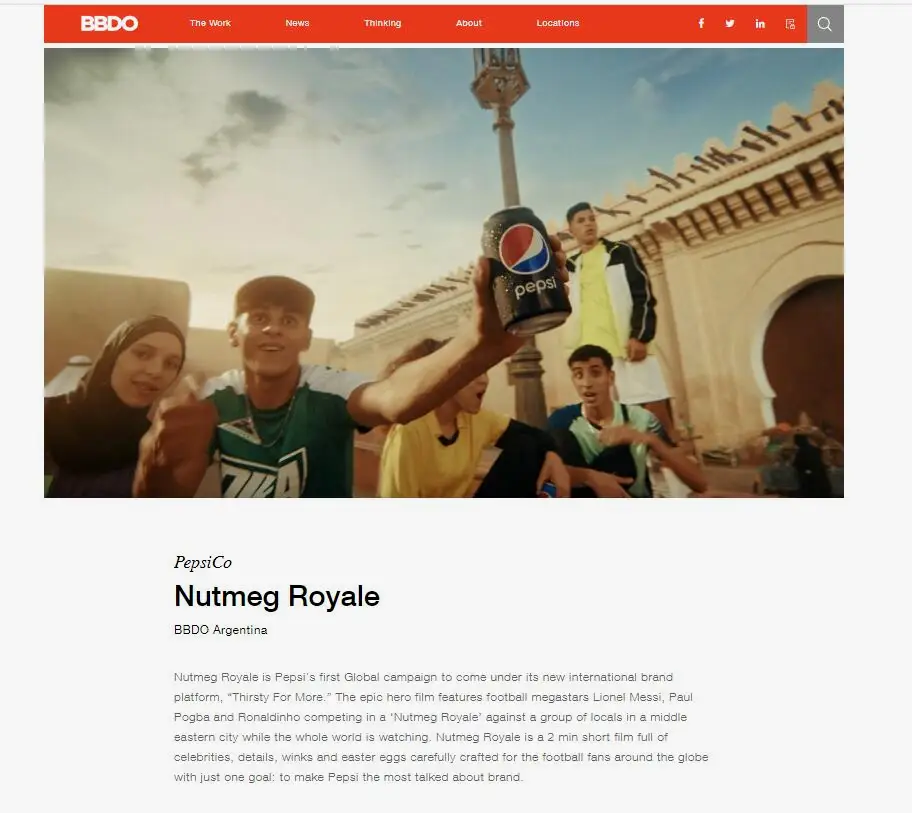Click the Nutmeg Royale headline

(x=277, y=596)
